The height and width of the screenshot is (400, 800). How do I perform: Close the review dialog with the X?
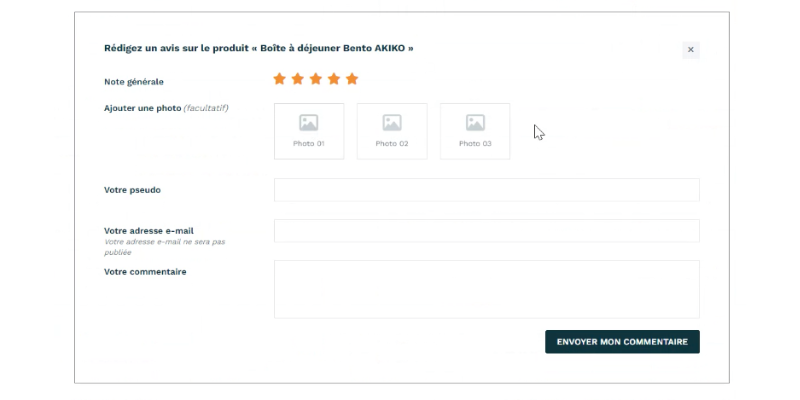coord(691,49)
